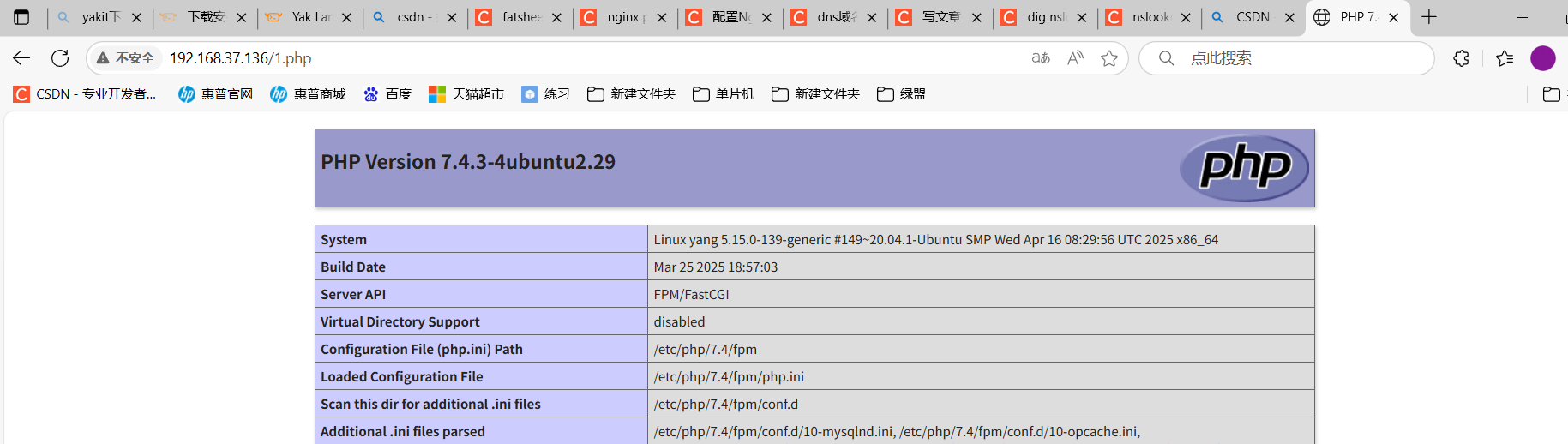Close the nslook tab
The height and width of the screenshot is (444, 1568).
click(1186, 17)
